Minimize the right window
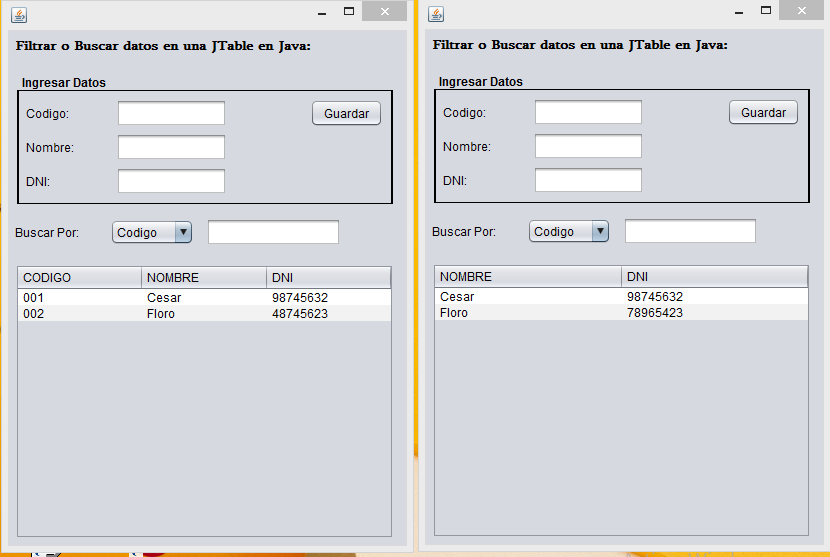This screenshot has width=830, height=557. pyautogui.click(x=739, y=11)
